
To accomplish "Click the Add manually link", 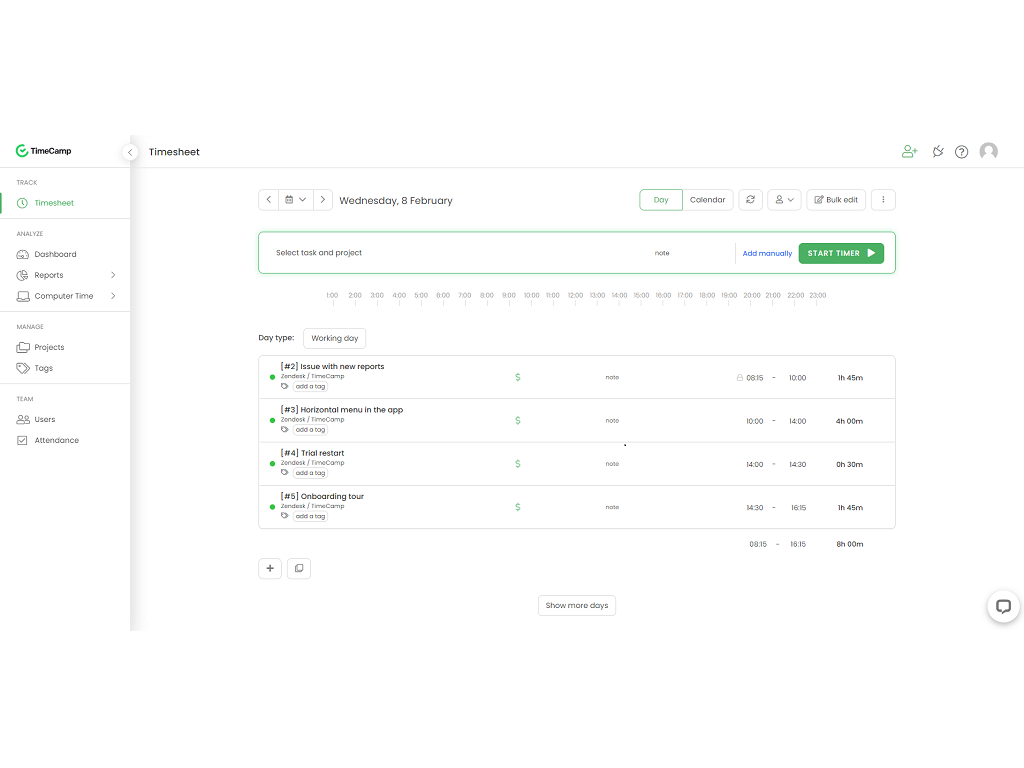I will click(767, 254).
